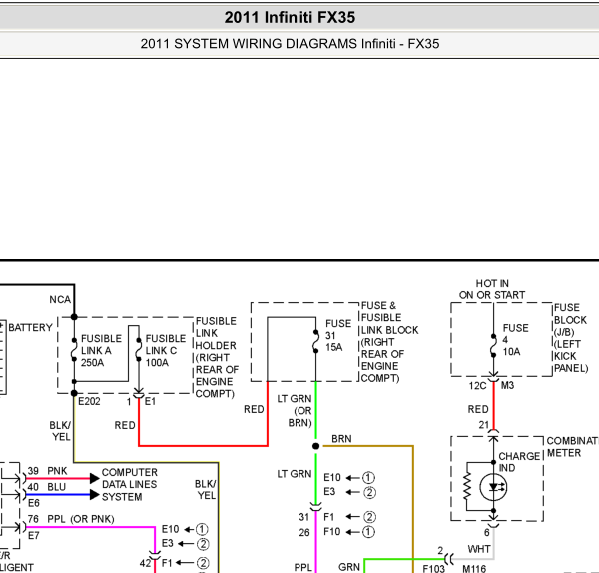This screenshot has width=599, height=573.
Task: Click the M116 connector label
Action: pyautogui.click(x=474, y=569)
